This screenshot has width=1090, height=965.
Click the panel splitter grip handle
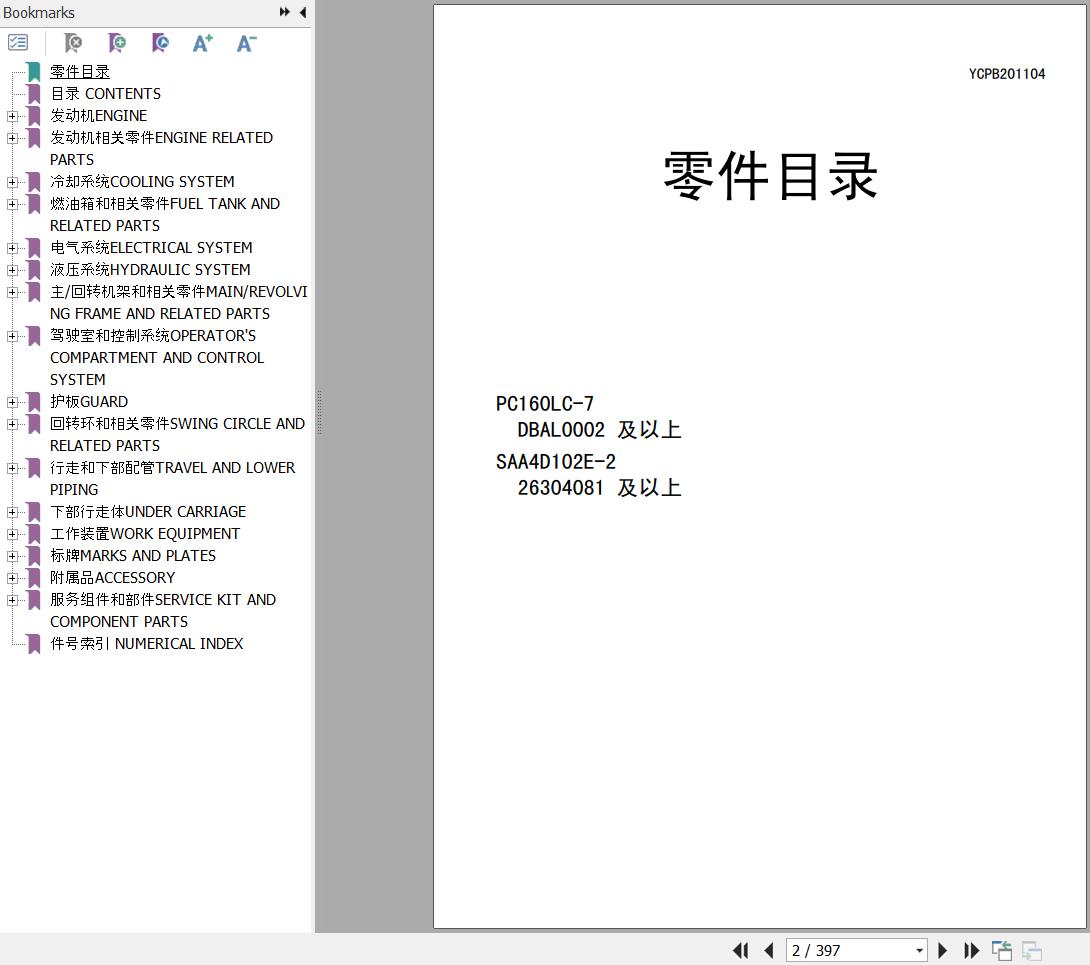click(x=319, y=413)
